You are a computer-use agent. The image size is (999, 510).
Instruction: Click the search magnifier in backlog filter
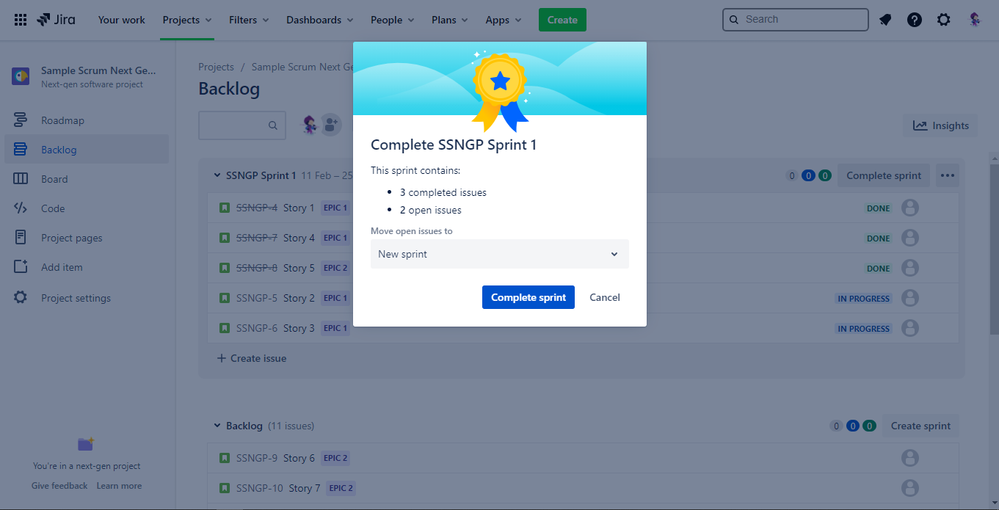click(x=273, y=126)
